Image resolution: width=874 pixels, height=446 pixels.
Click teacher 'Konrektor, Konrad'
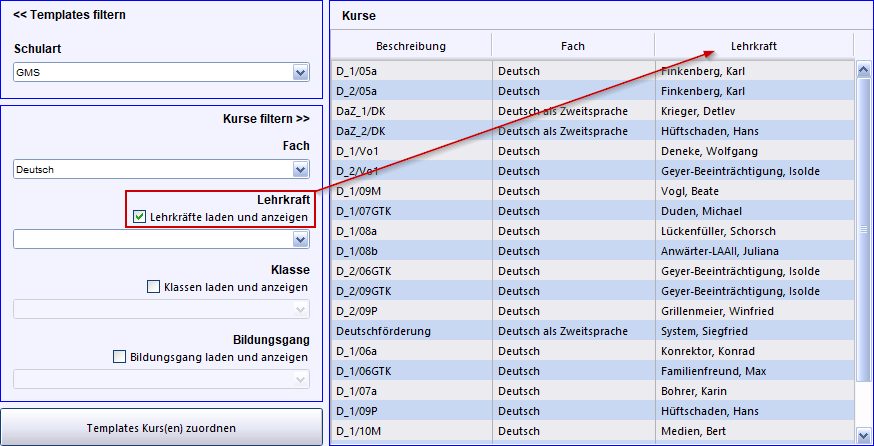pyautogui.click(x=707, y=352)
